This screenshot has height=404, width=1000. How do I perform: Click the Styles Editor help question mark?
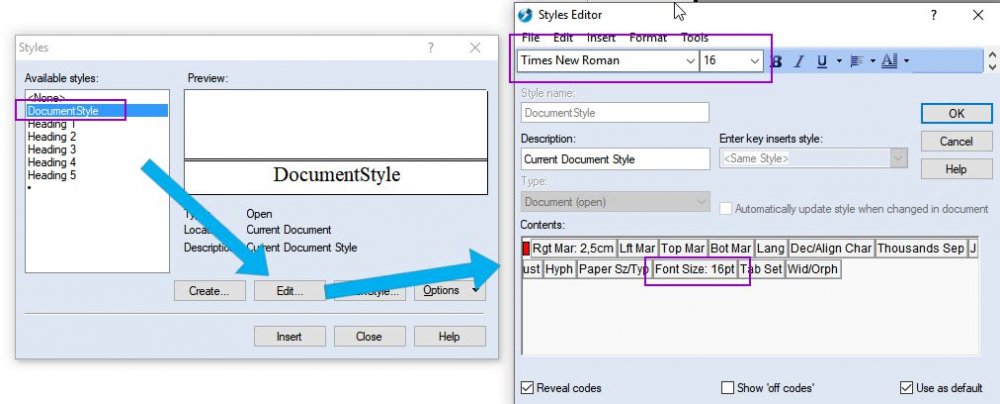click(x=934, y=15)
